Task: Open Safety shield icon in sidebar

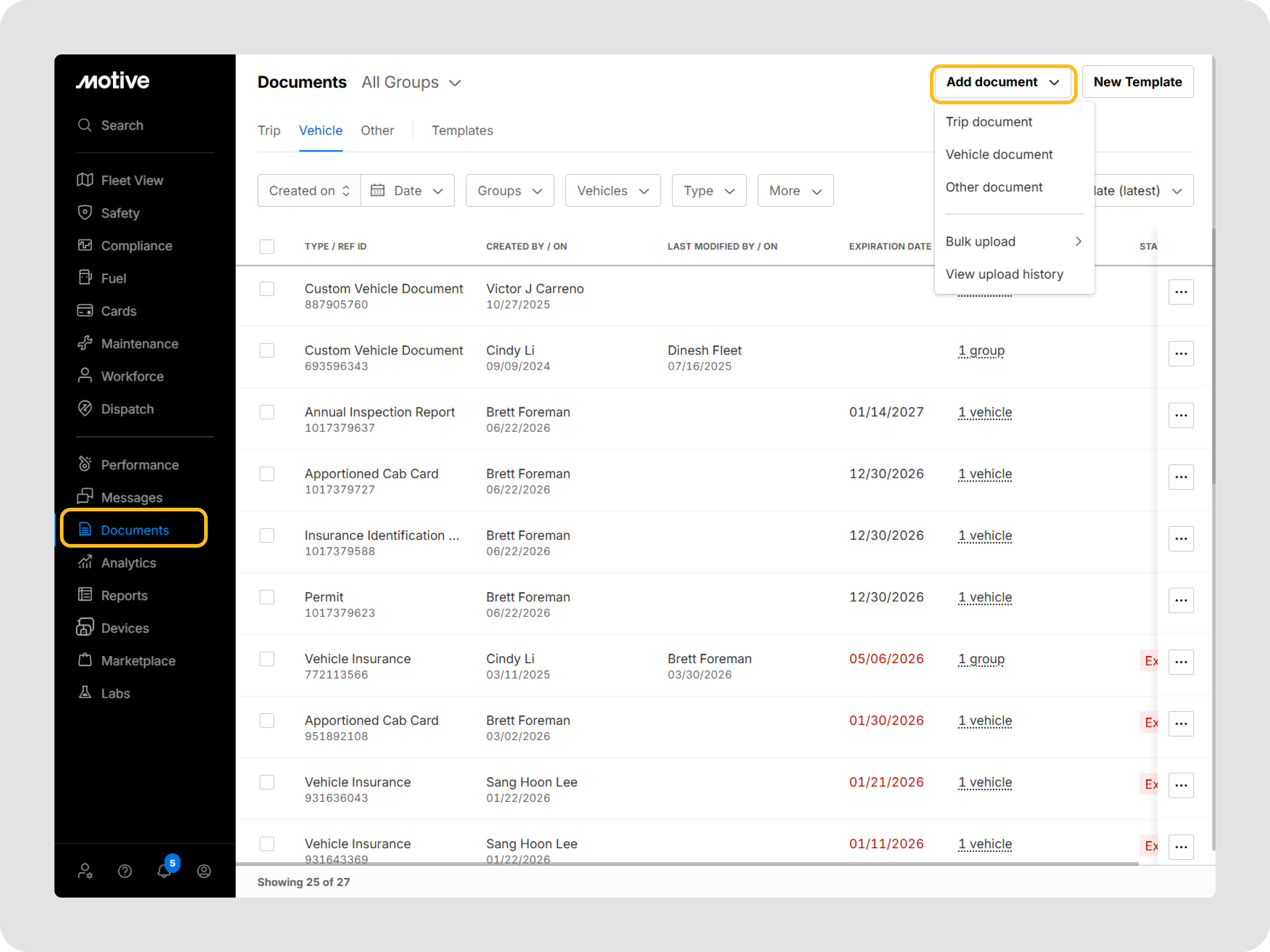Action: click(85, 212)
